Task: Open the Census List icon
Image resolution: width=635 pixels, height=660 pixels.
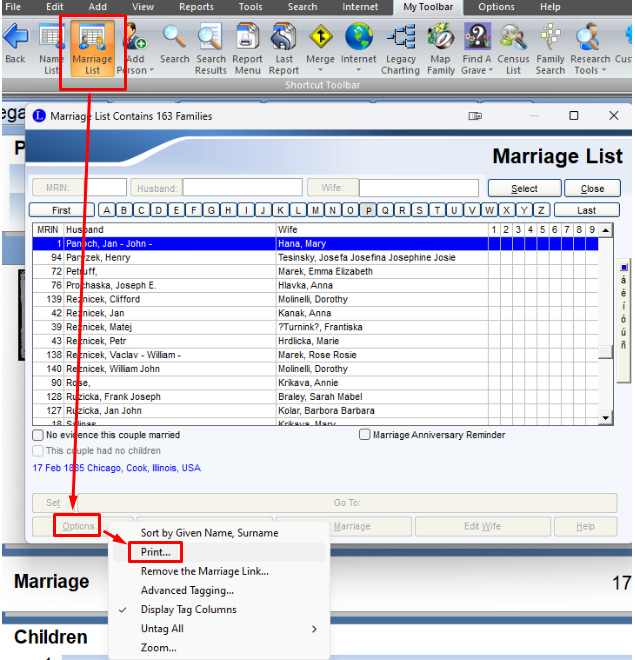Action: point(513,37)
